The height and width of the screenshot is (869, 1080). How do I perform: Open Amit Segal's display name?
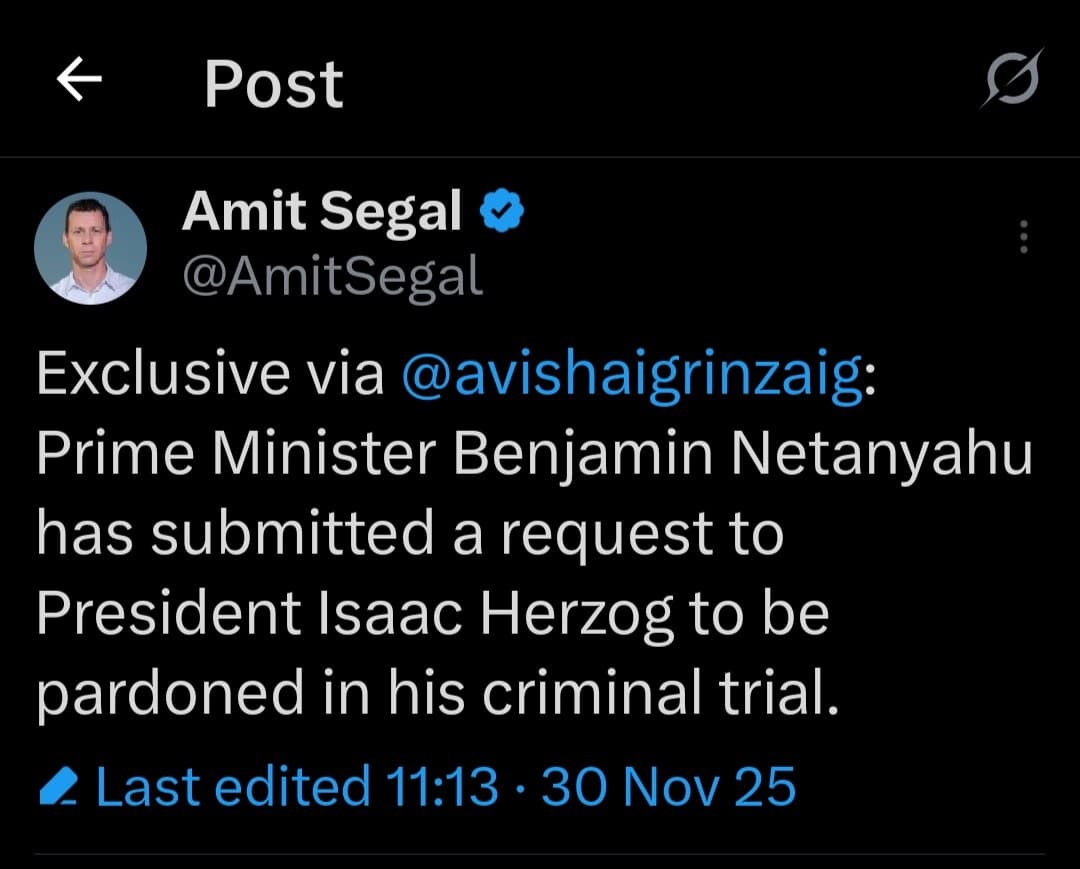[320, 210]
